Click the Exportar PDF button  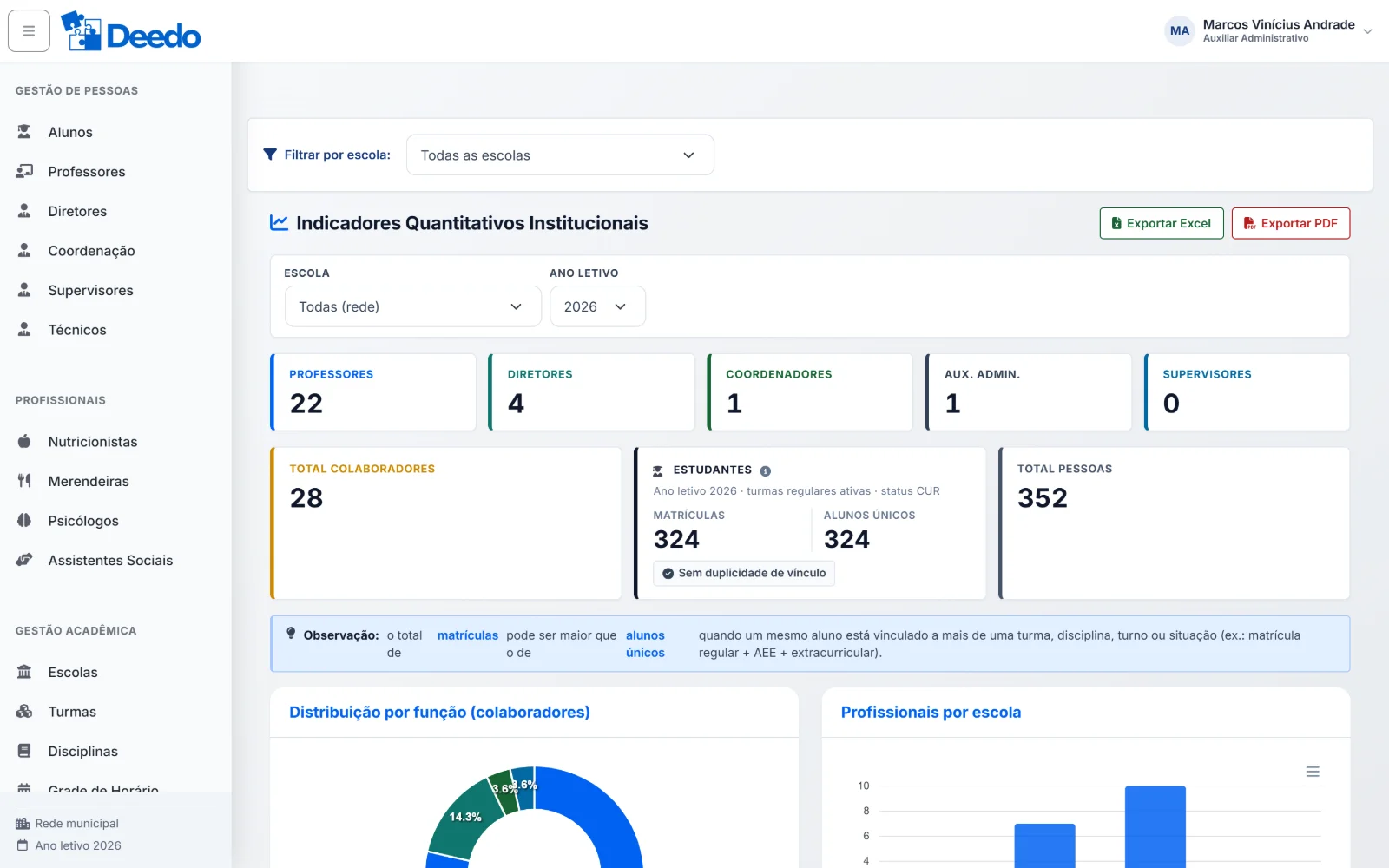(x=1291, y=223)
